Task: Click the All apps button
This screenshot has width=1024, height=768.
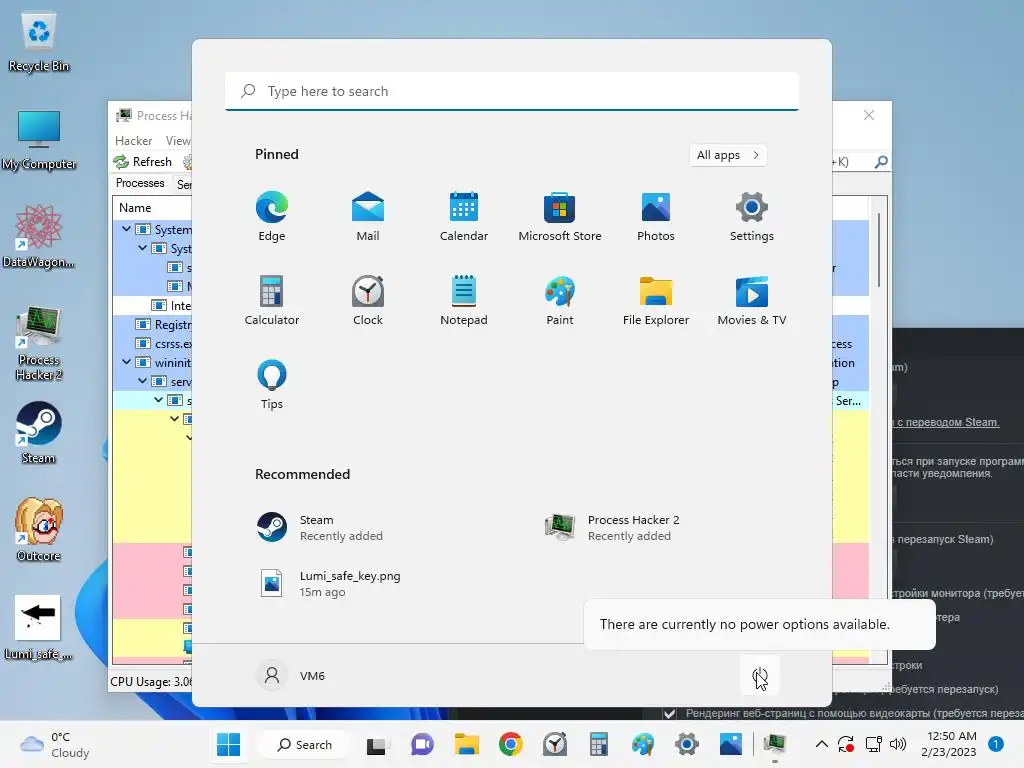Action: click(728, 155)
